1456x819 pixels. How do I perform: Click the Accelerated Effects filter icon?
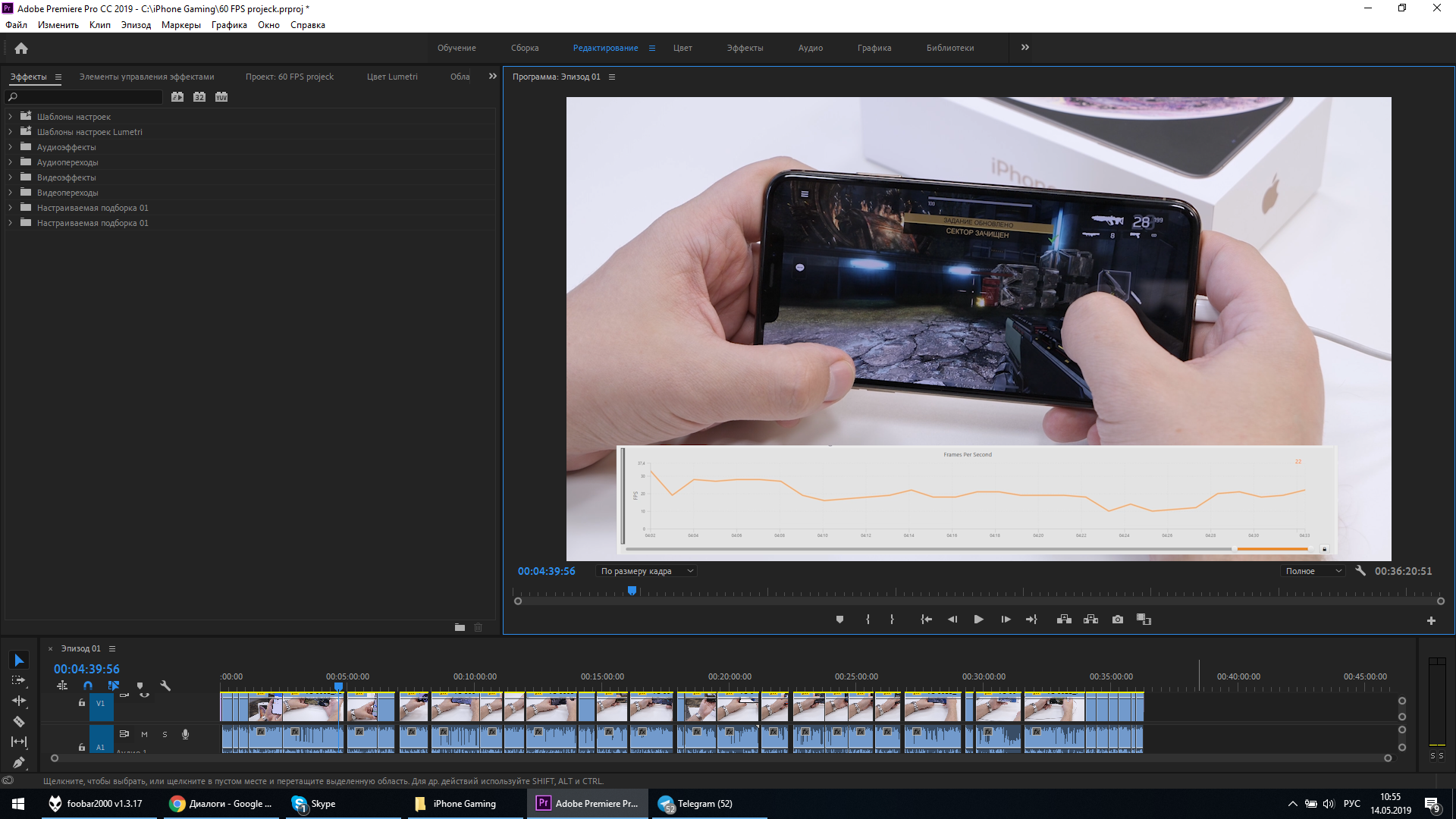click(x=177, y=97)
